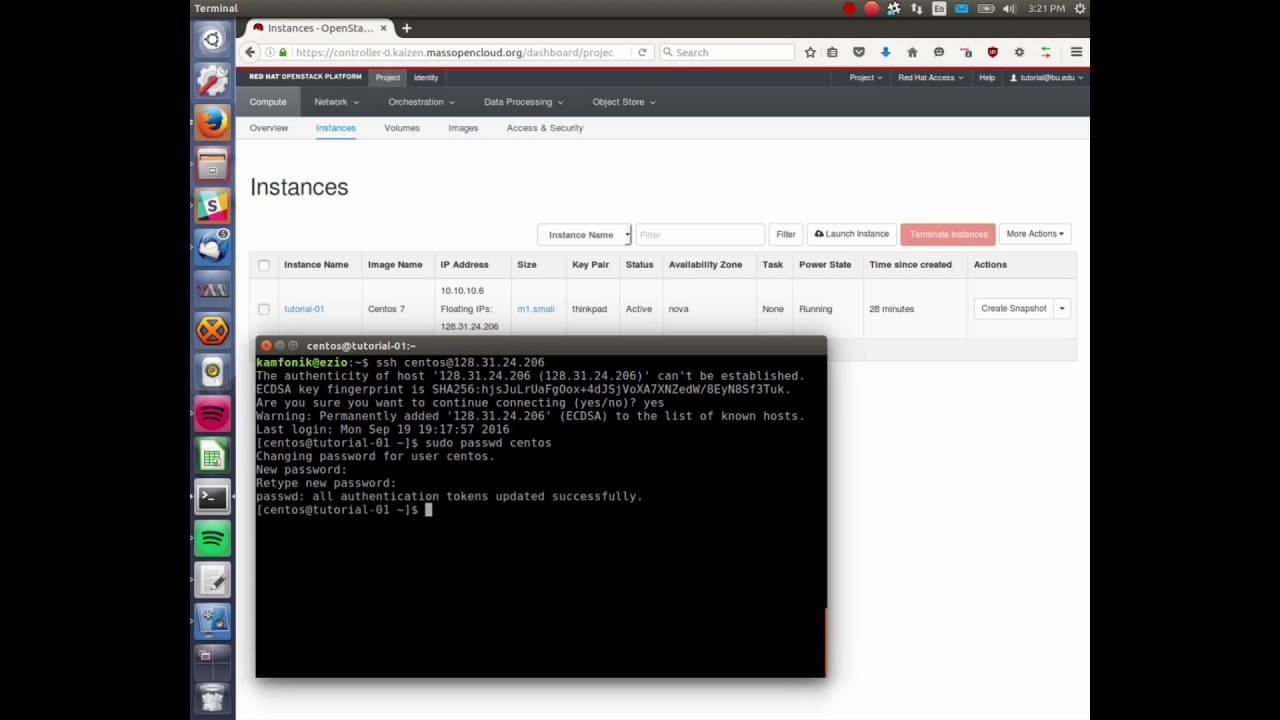
Task: Open the Files manager in the launcher
Action: pos(212,164)
